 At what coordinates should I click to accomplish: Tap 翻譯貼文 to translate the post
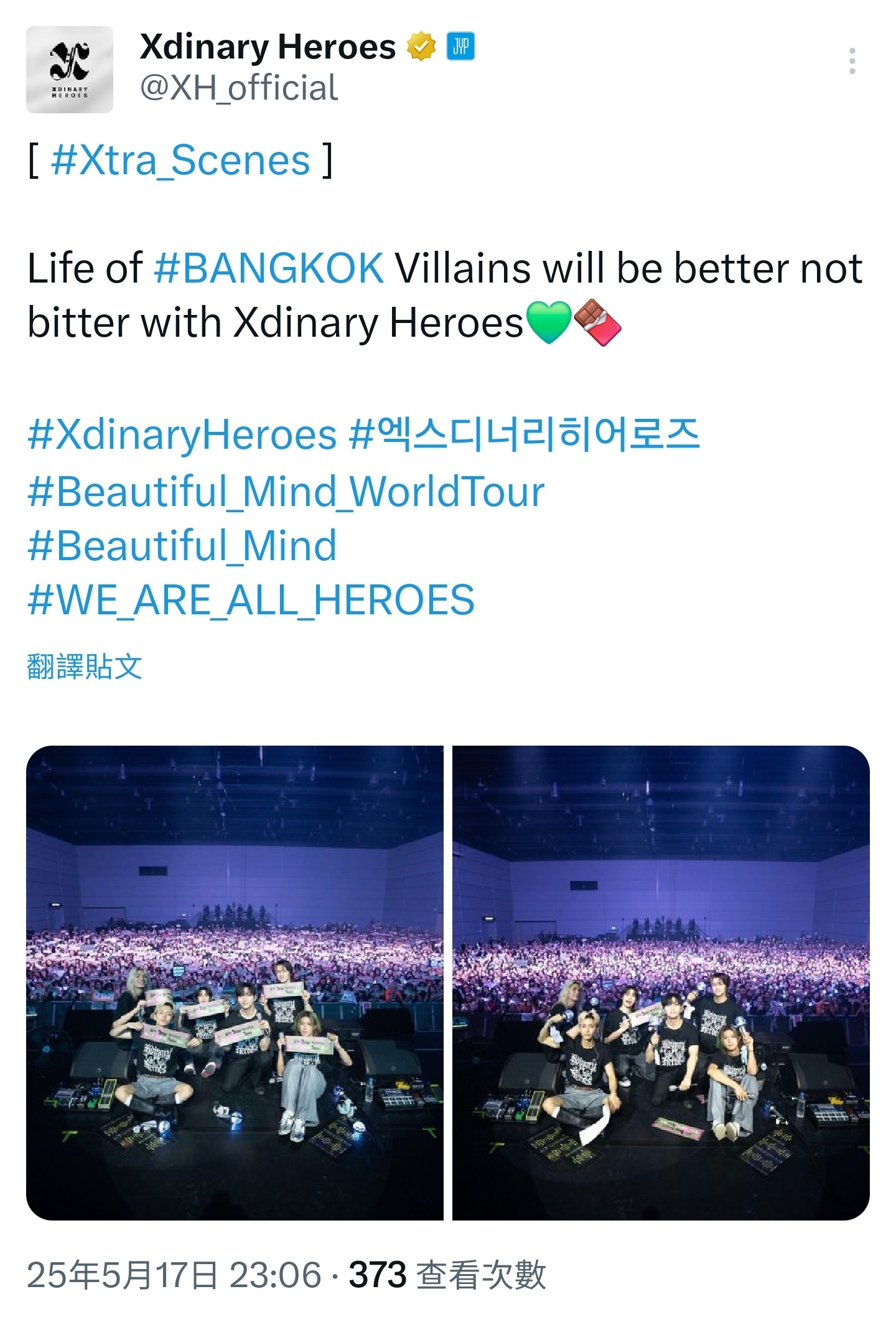click(x=85, y=666)
